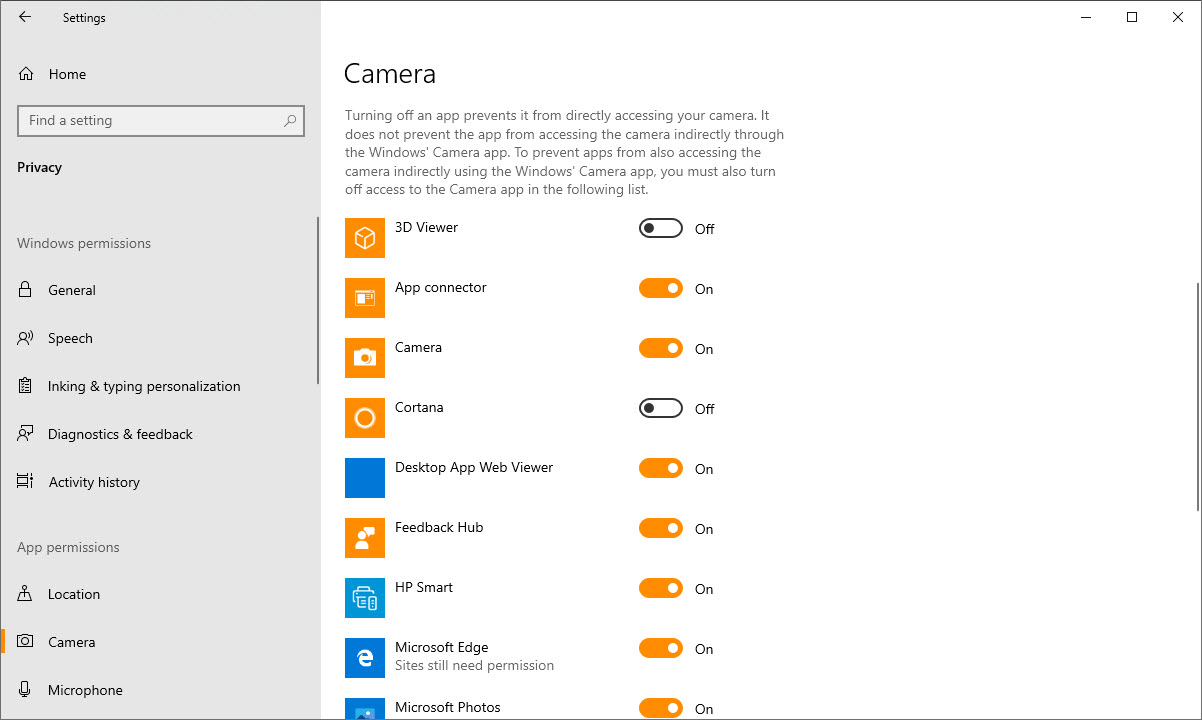The width and height of the screenshot is (1202, 720).
Task: Click the sidebar scrollbar thumb
Action: point(318,301)
